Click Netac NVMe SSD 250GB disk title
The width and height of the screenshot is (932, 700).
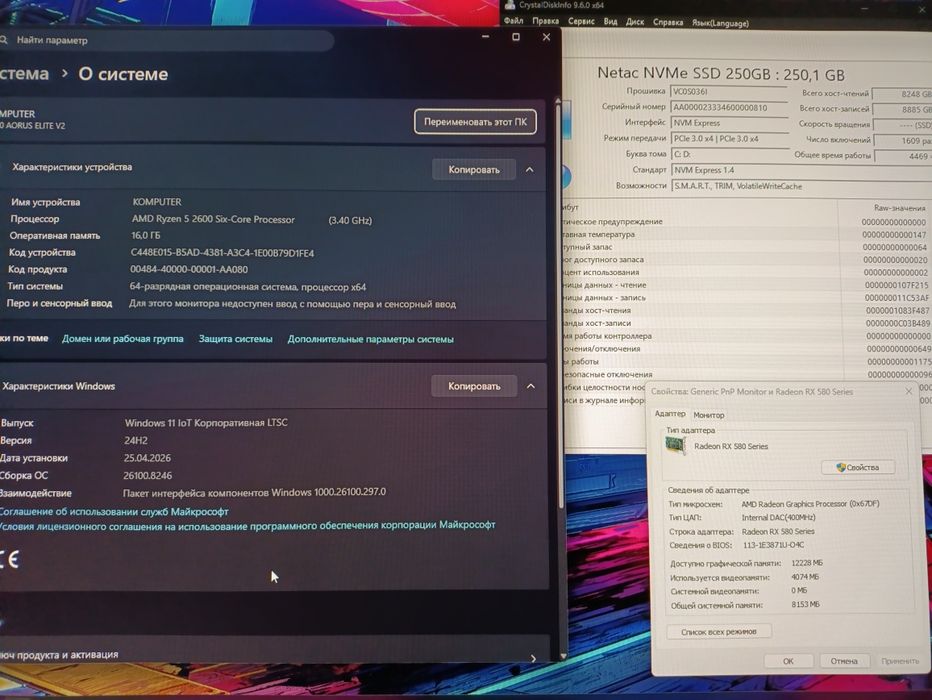coord(720,74)
